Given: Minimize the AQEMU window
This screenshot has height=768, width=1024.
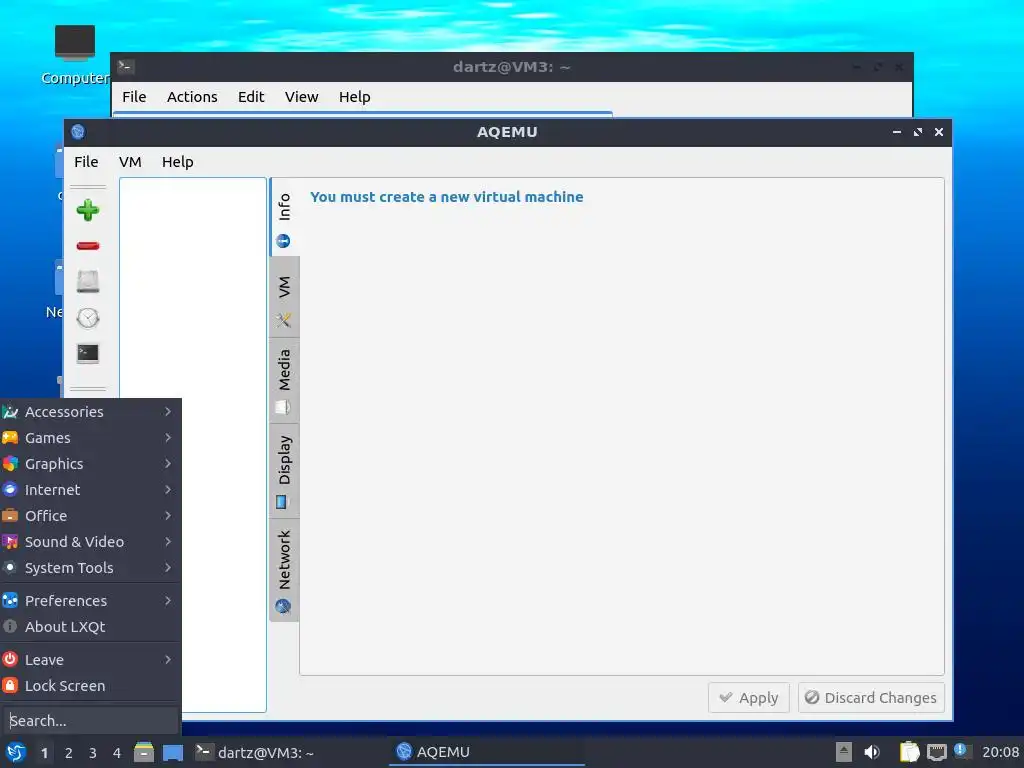Looking at the screenshot, I should click(897, 132).
